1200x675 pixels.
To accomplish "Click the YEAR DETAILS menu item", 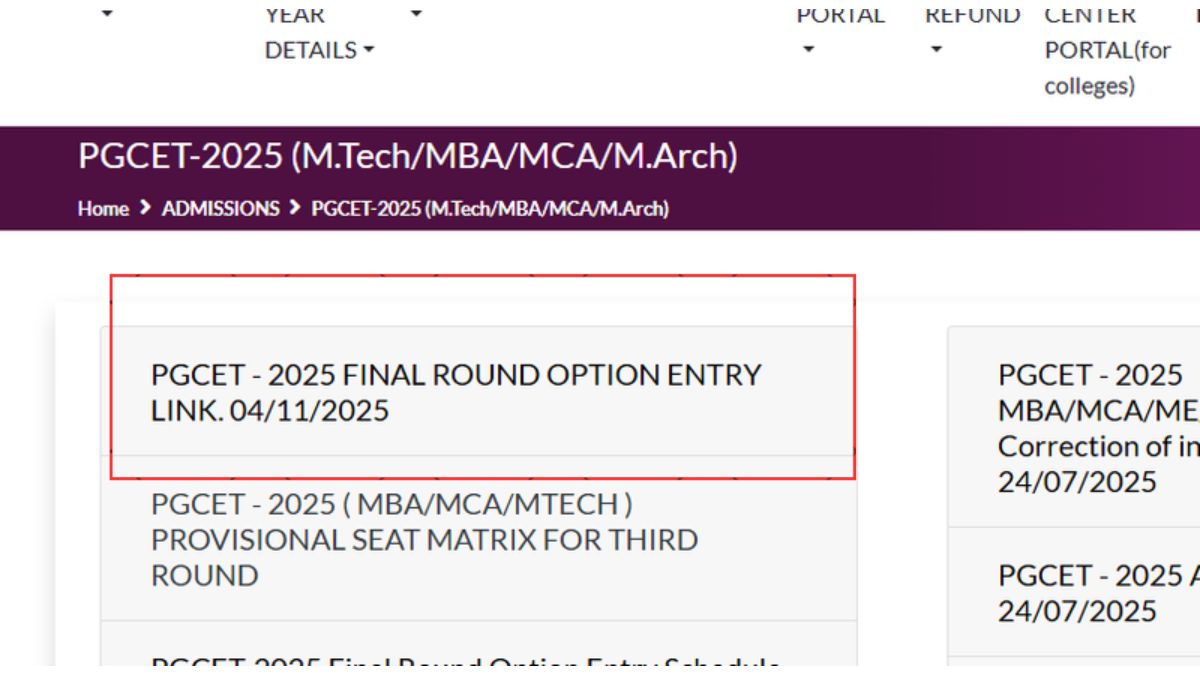I will point(310,32).
